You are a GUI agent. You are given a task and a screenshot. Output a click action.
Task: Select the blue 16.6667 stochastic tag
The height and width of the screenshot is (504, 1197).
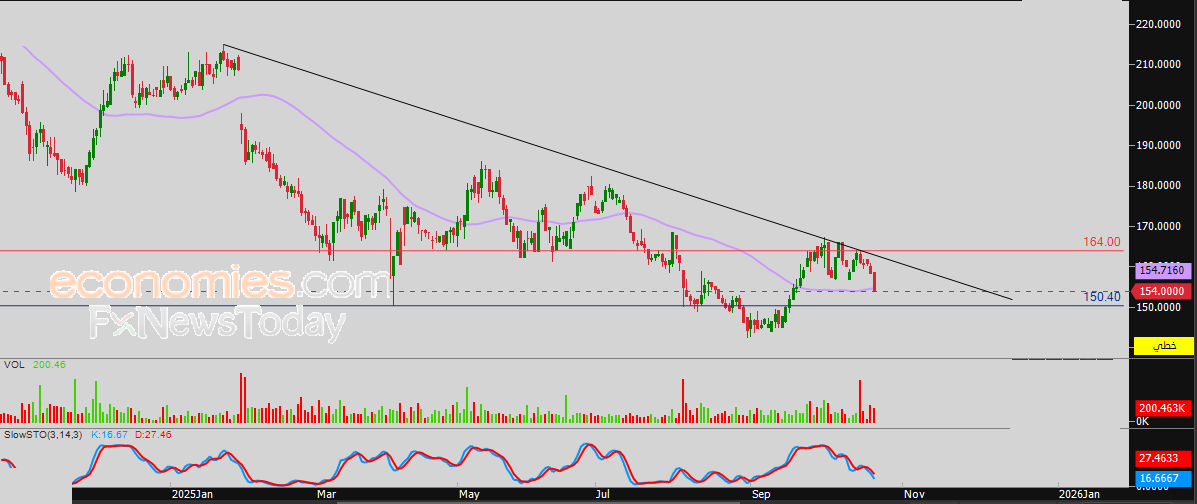pos(1165,478)
